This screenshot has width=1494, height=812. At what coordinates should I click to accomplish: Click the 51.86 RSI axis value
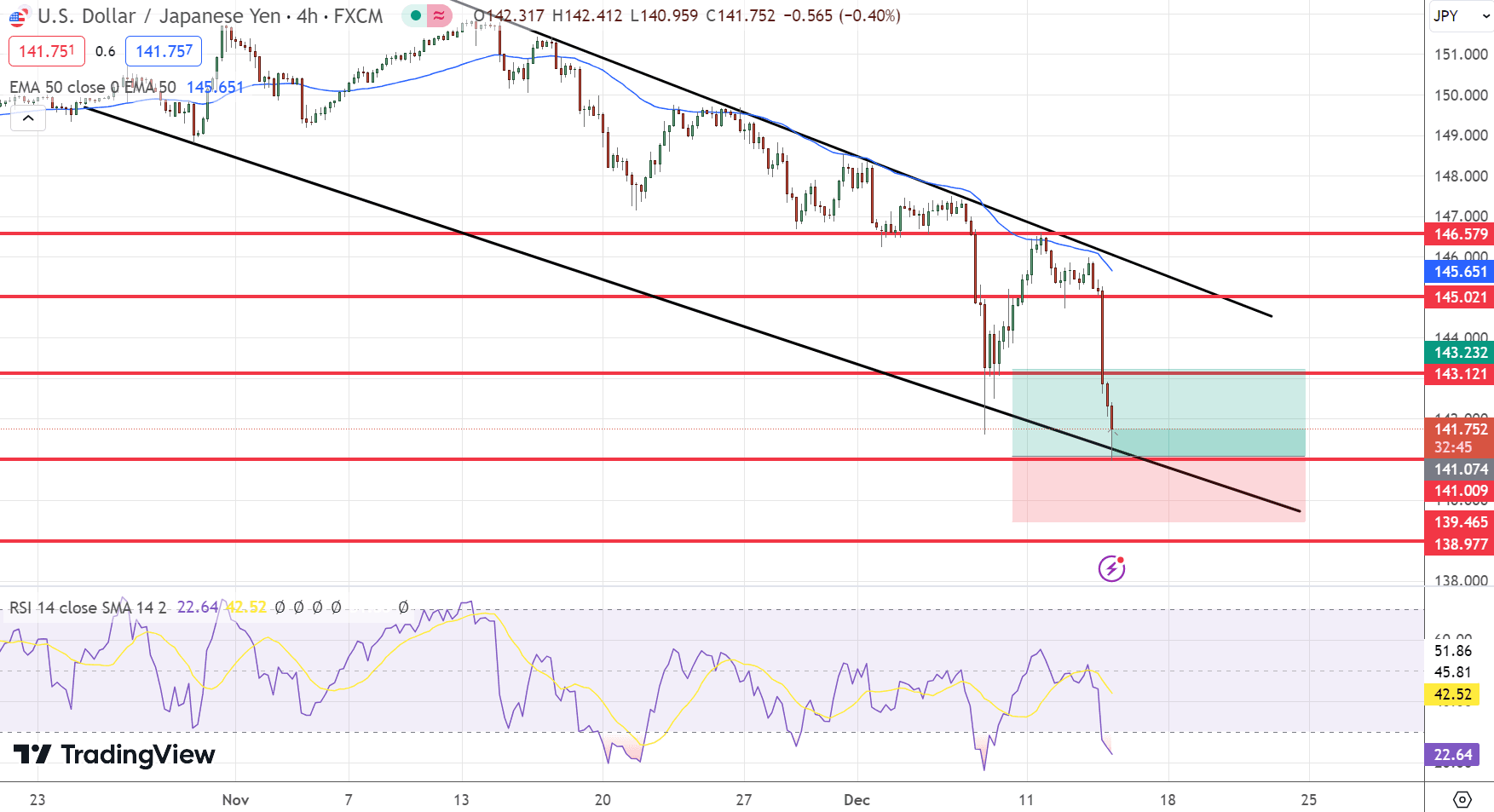[x=1452, y=651]
